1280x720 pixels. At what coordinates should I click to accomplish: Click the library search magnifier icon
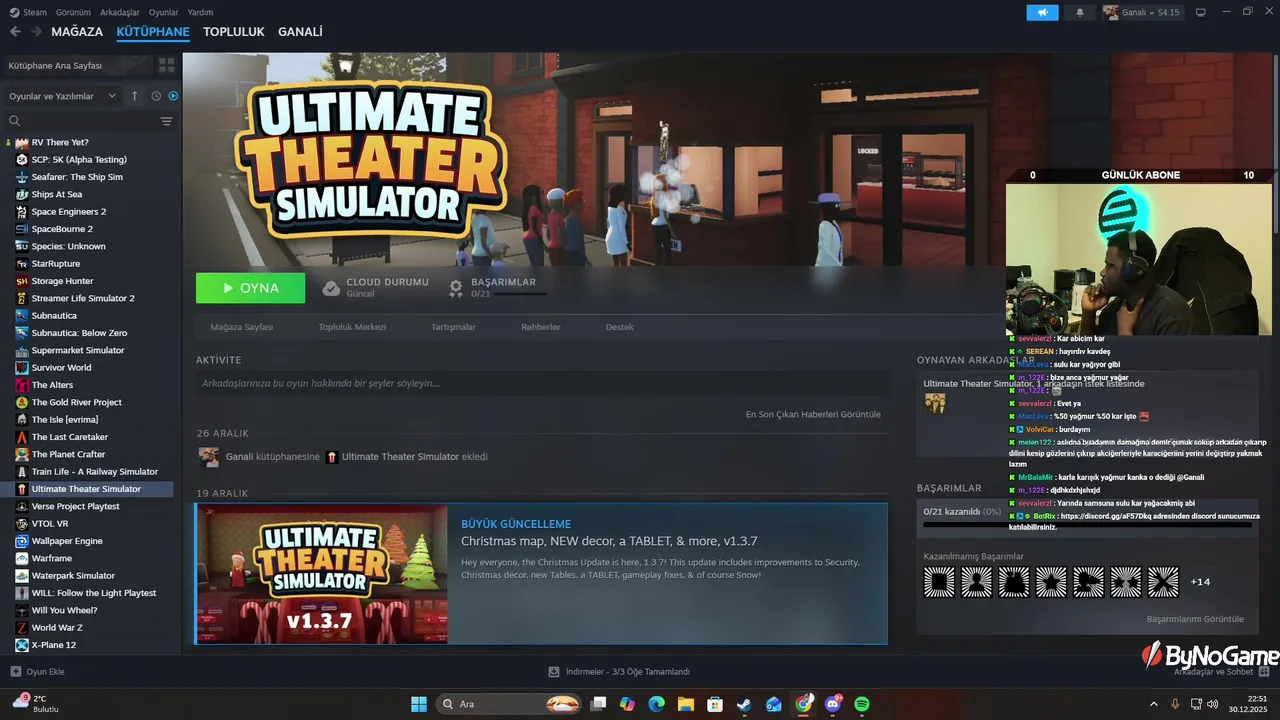point(15,121)
